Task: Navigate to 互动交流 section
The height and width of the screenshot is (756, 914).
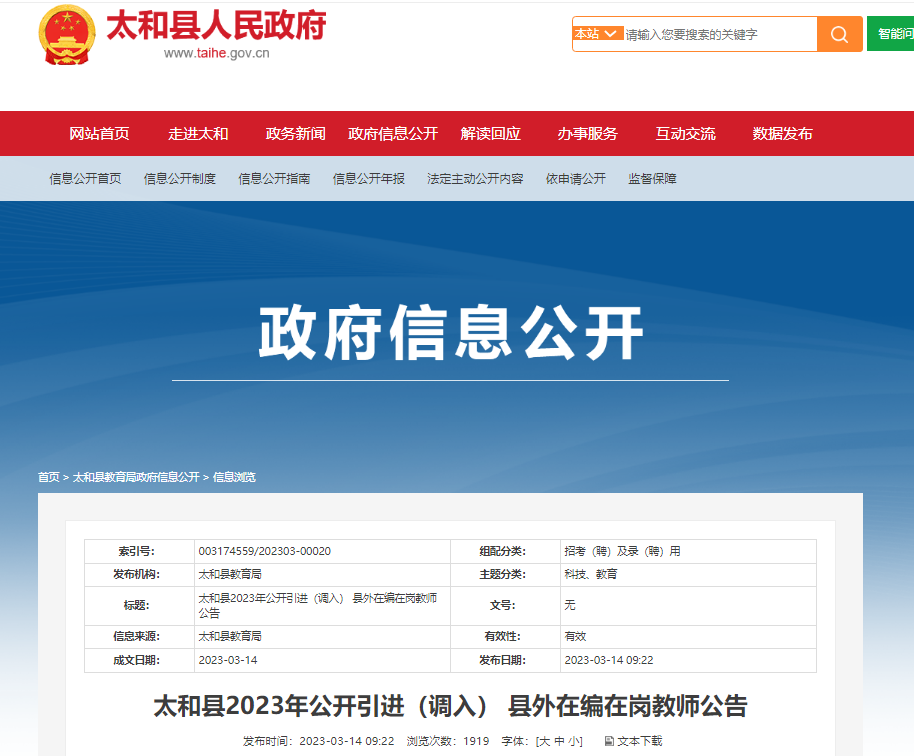Action: 685,134
